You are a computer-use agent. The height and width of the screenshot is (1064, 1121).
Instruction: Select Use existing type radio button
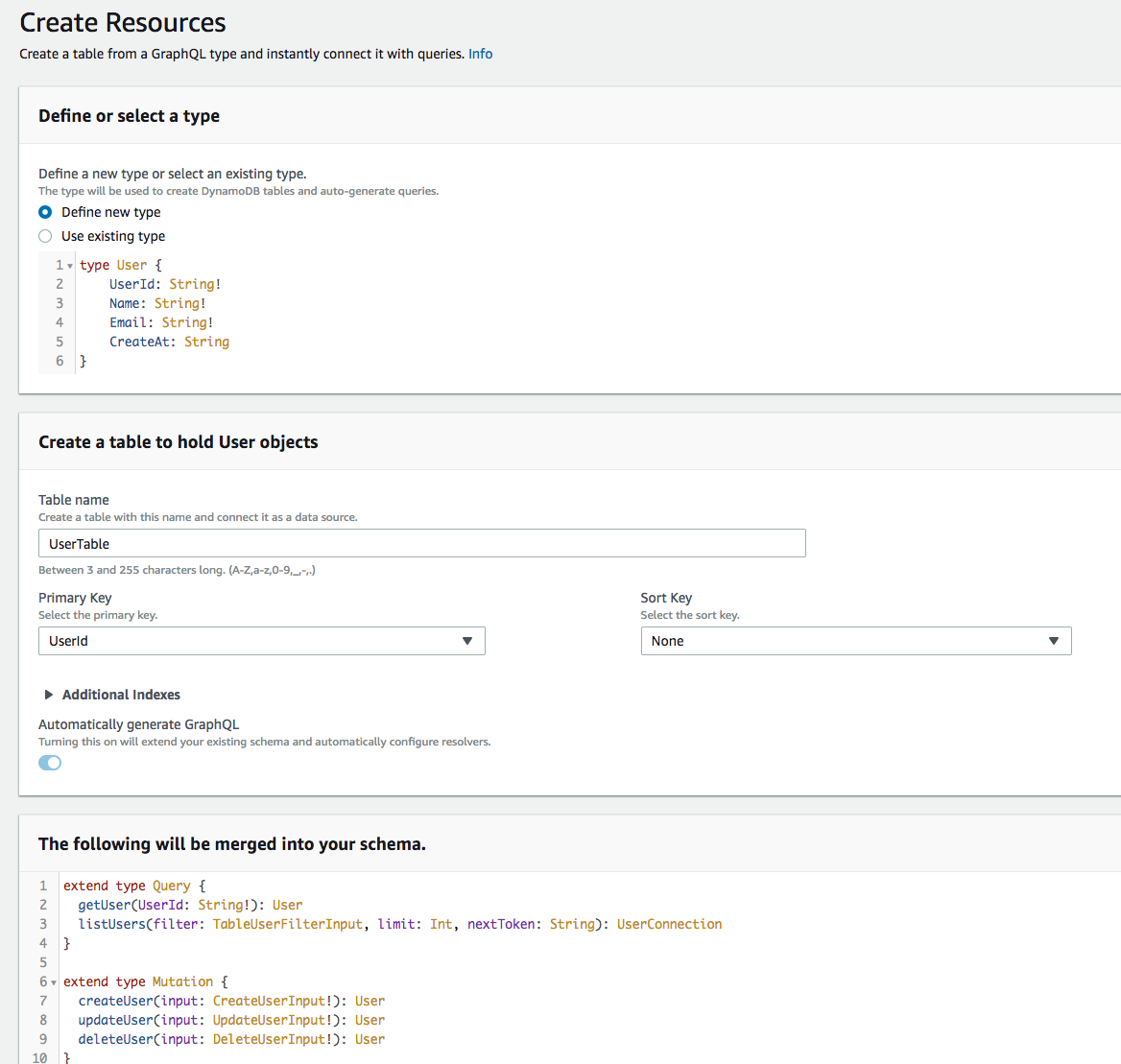45,236
